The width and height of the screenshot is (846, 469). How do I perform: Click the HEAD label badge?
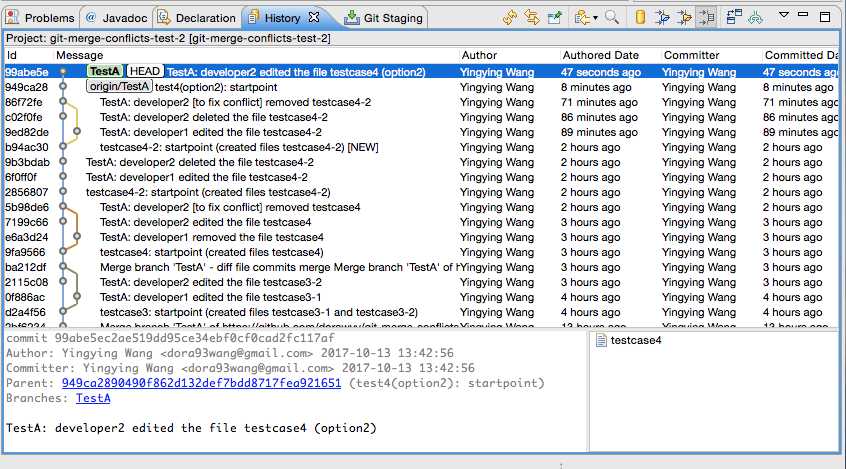145,71
